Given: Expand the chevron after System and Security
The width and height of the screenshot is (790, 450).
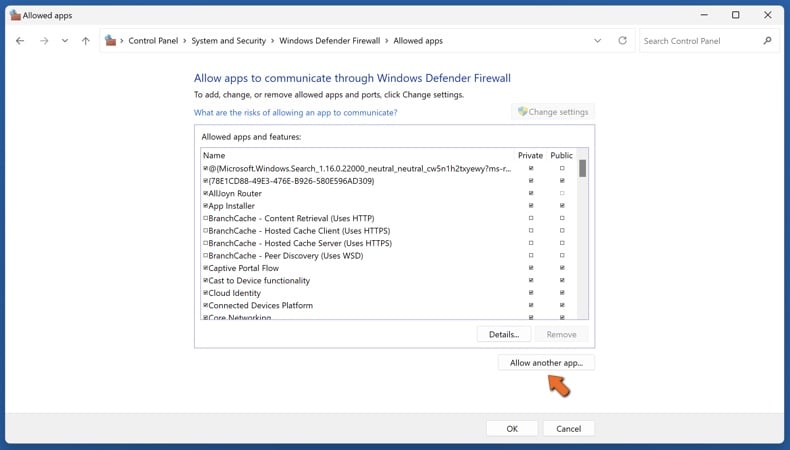Looking at the screenshot, I should pos(273,41).
